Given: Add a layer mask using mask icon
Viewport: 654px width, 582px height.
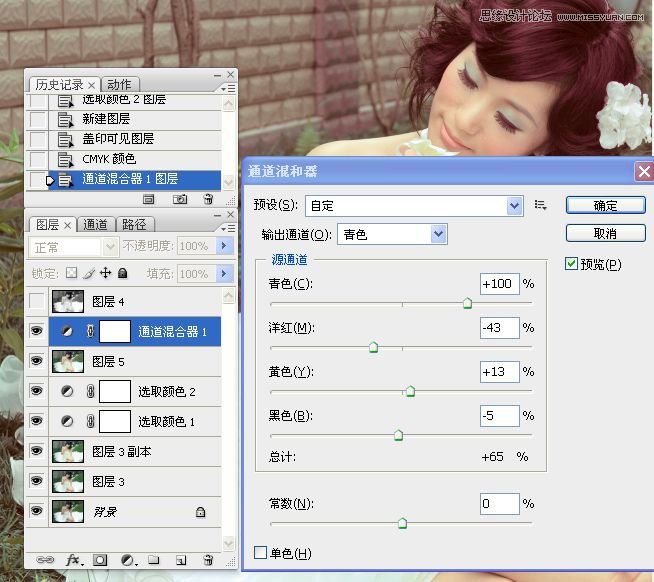Looking at the screenshot, I should pos(100,561).
